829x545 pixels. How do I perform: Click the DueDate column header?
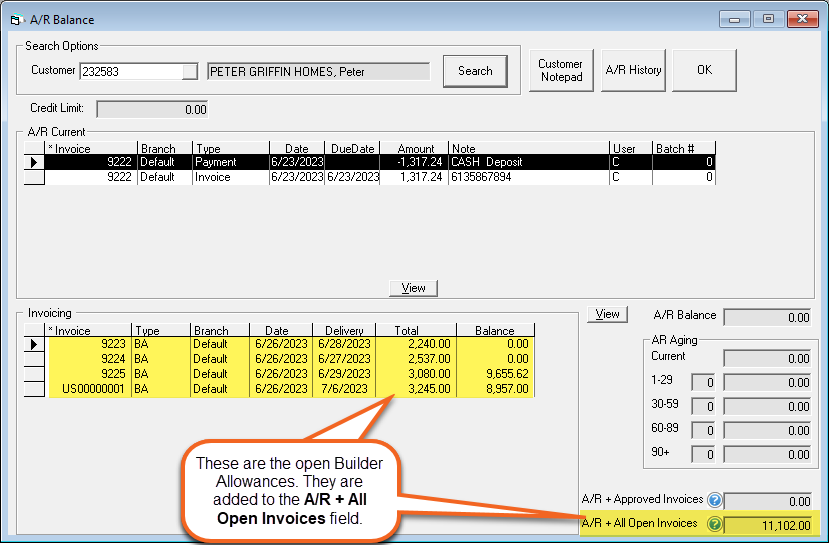pyautogui.click(x=352, y=148)
